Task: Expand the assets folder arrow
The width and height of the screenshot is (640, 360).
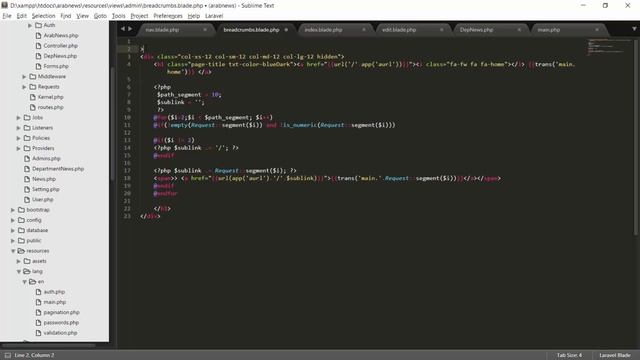Action: click(x=18, y=261)
